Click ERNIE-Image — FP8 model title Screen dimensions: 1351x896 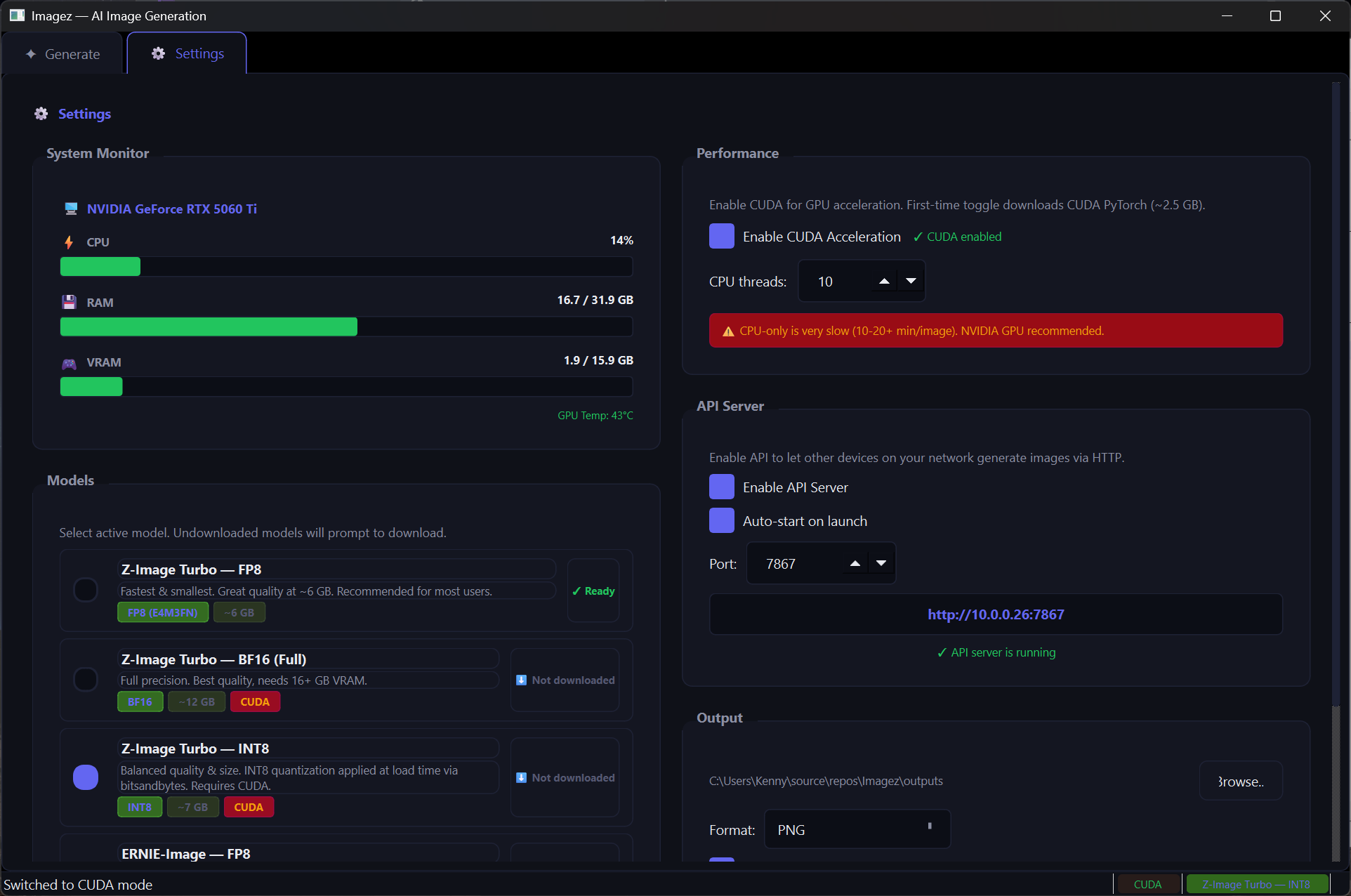186,854
